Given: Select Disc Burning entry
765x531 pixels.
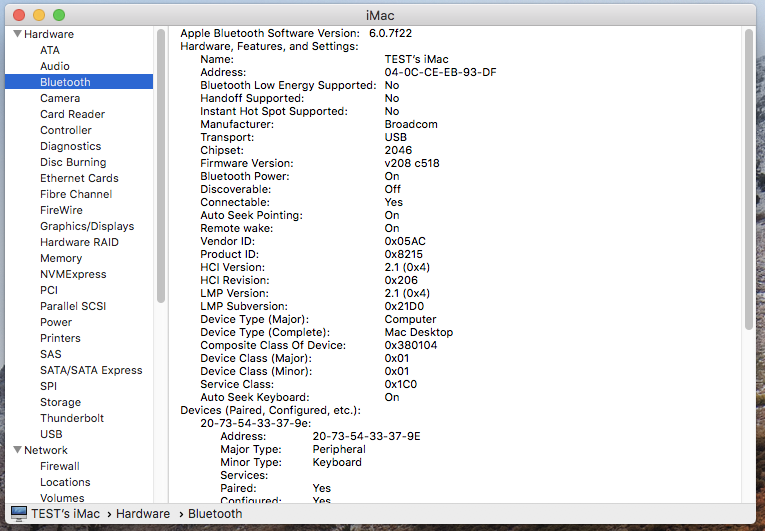Looking at the screenshot, I should click(73, 162).
